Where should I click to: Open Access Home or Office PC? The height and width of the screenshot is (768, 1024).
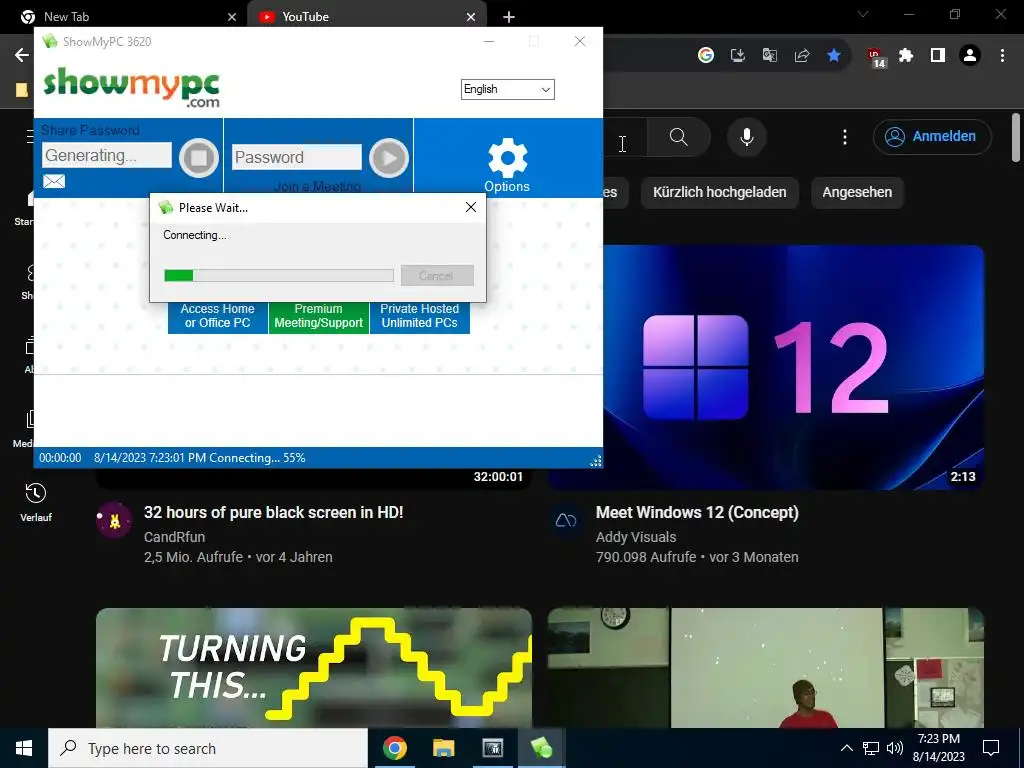click(x=217, y=316)
